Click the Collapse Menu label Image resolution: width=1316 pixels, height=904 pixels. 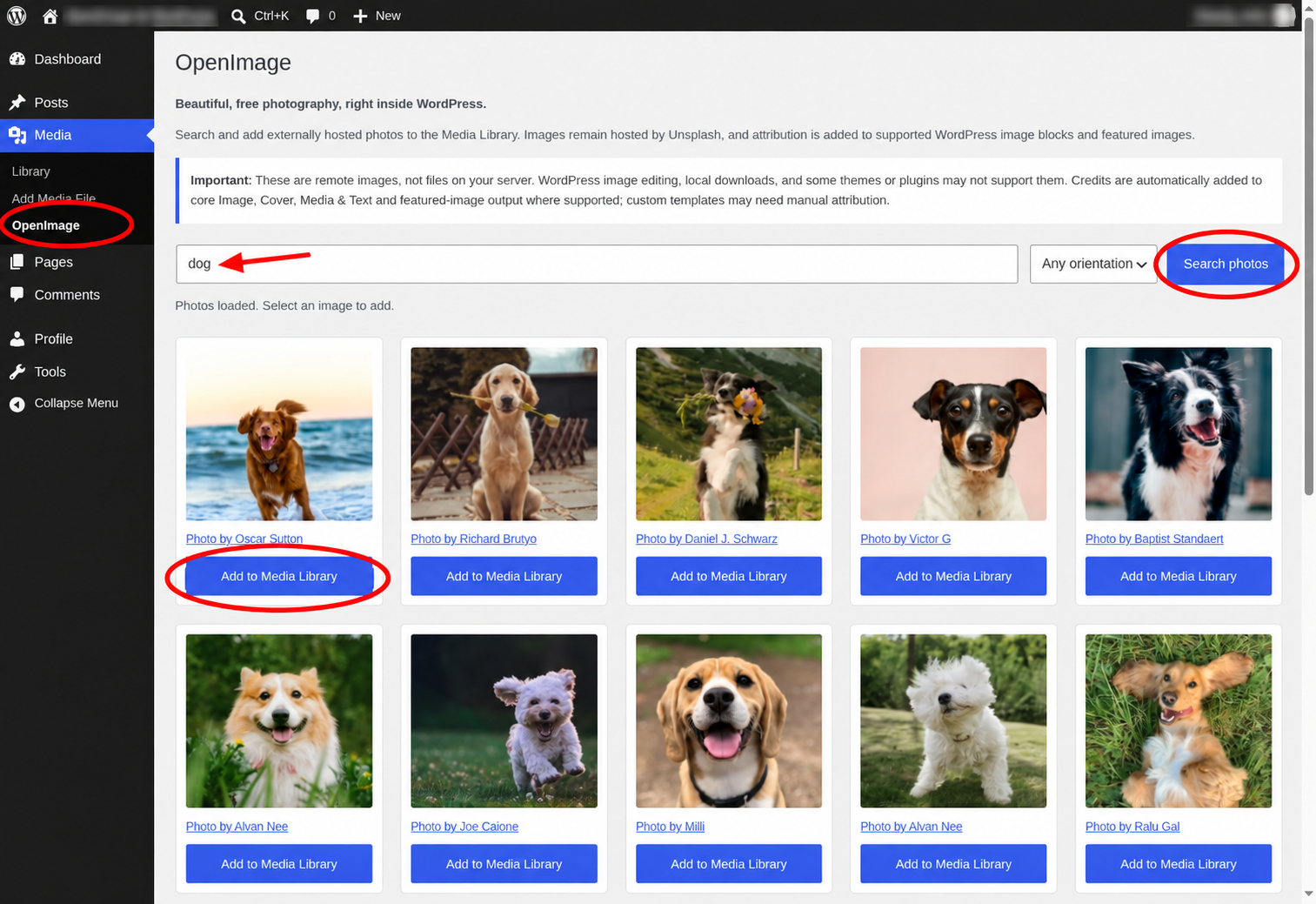[x=77, y=404]
